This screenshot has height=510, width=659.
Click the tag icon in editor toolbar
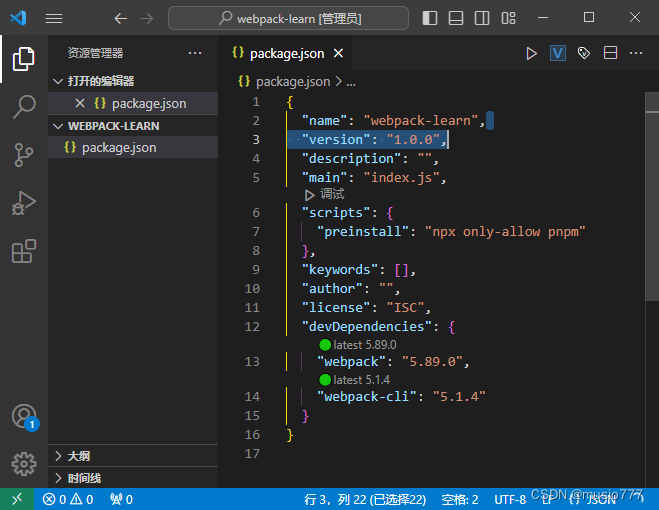584,53
